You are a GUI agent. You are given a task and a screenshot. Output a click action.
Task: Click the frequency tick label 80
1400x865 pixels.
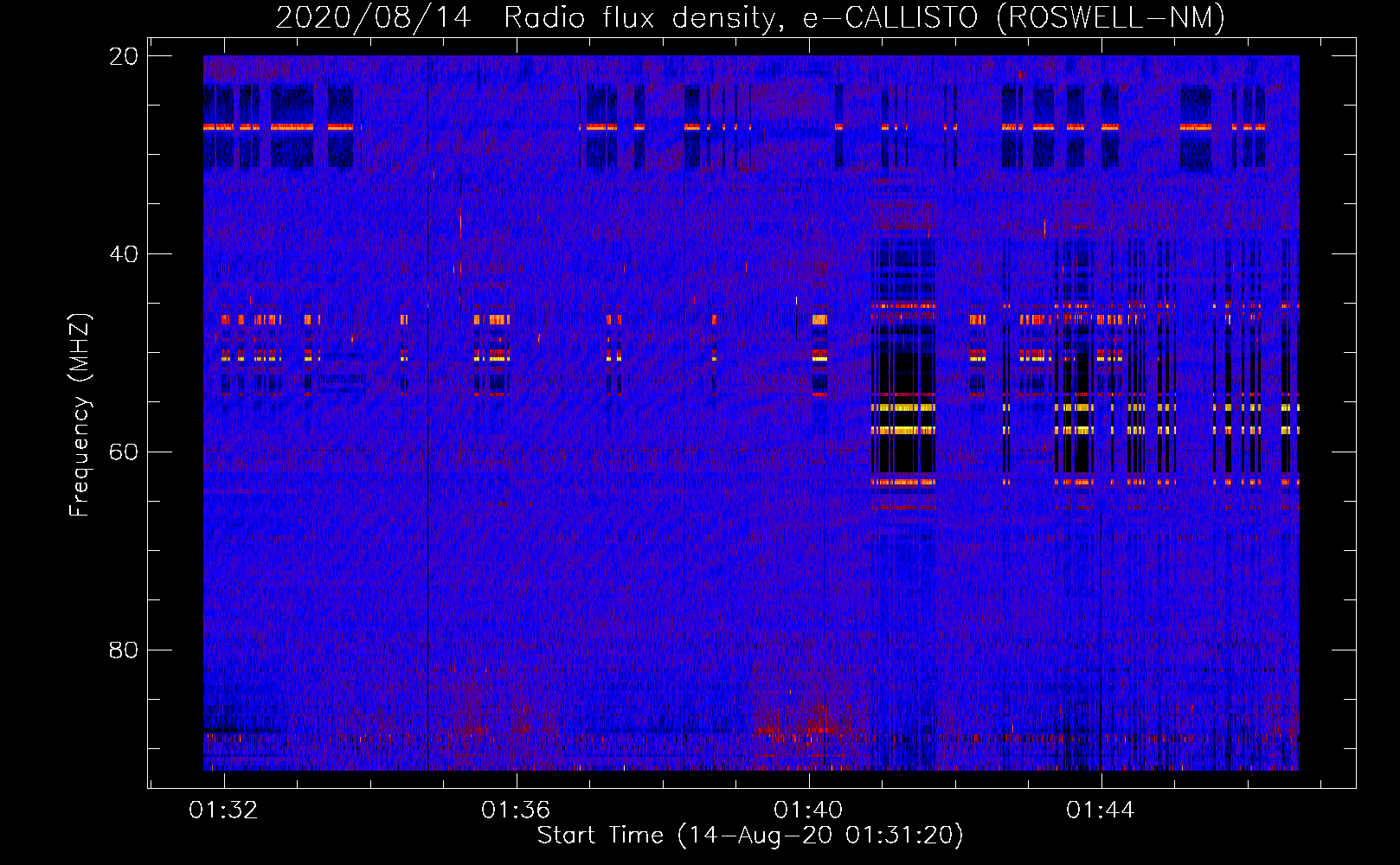coord(124,650)
